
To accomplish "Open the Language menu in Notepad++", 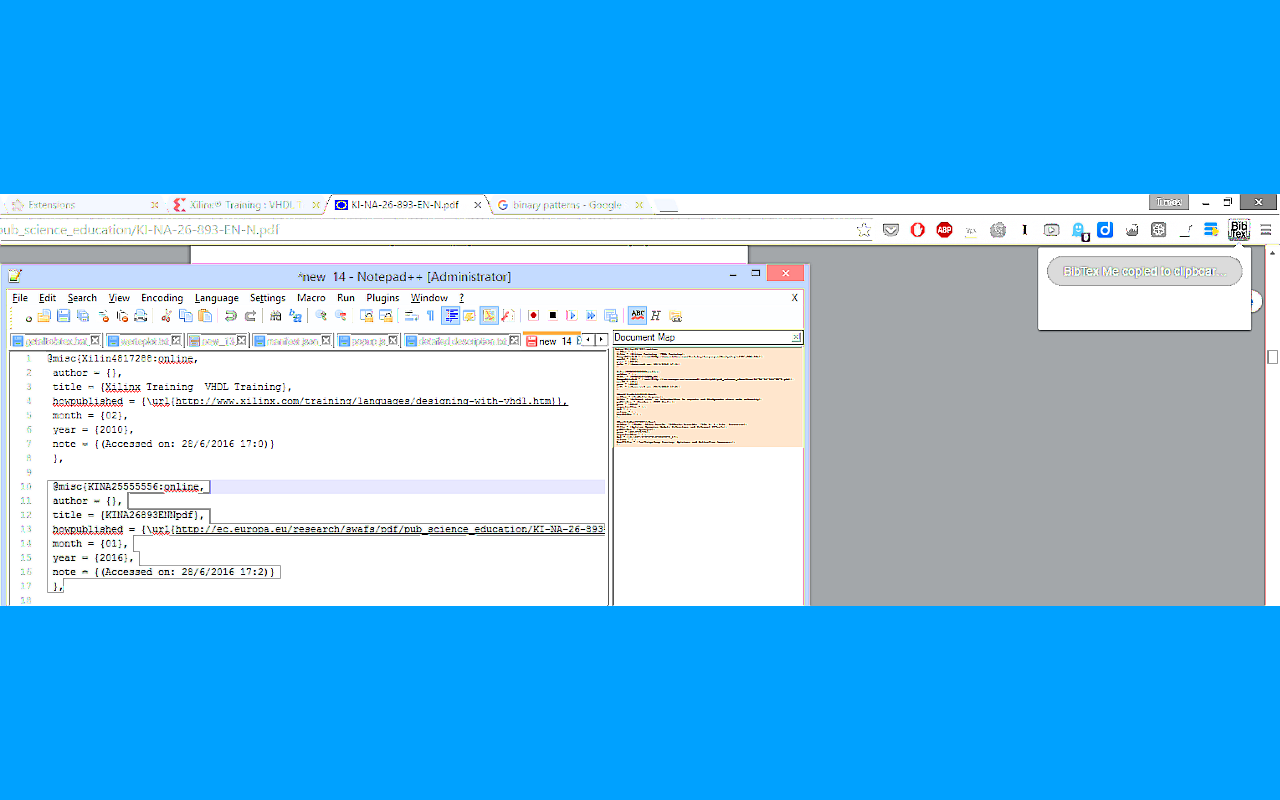I will pyautogui.click(x=217, y=298).
